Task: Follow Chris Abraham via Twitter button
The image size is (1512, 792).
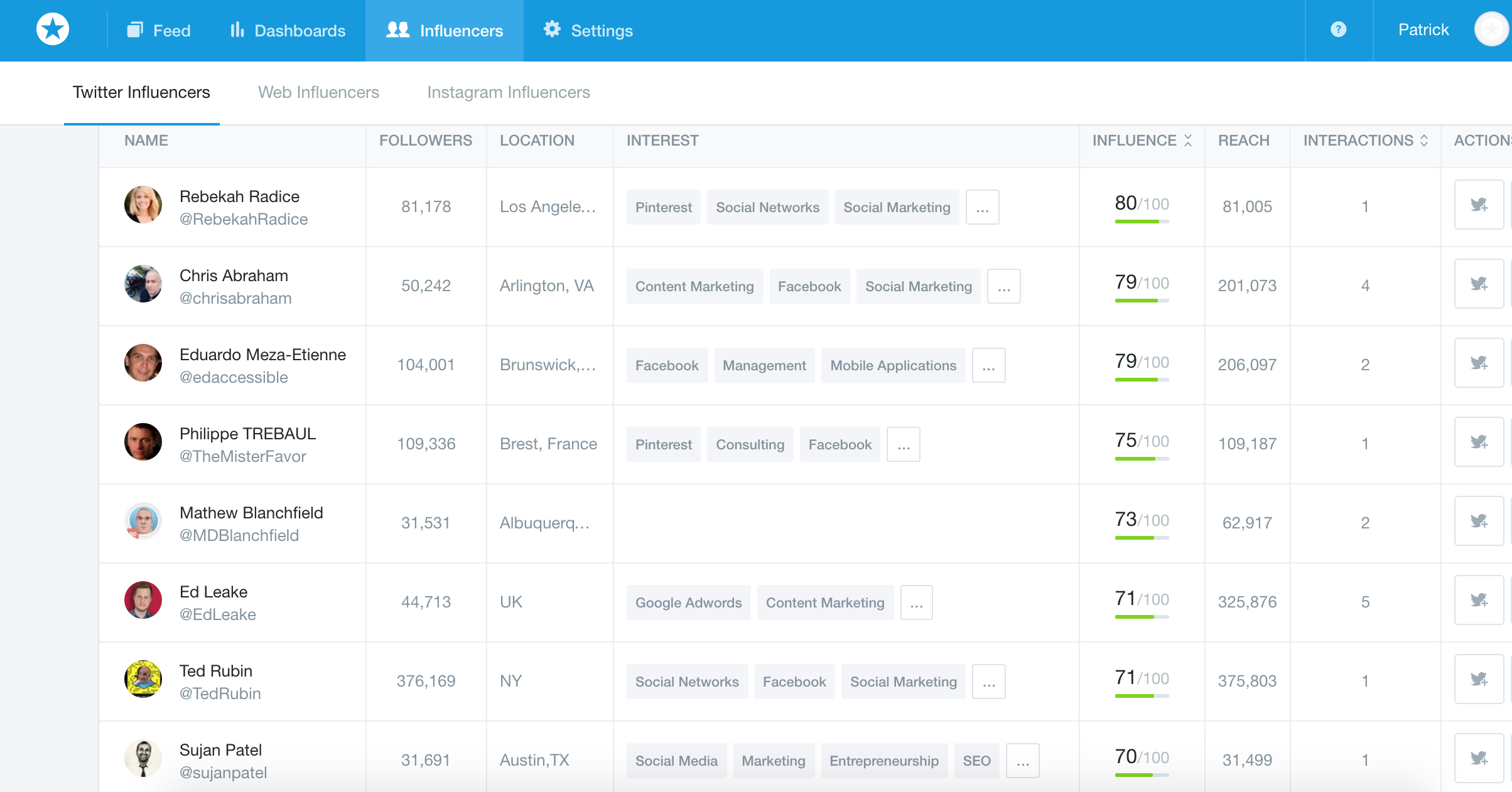Action: (x=1479, y=284)
